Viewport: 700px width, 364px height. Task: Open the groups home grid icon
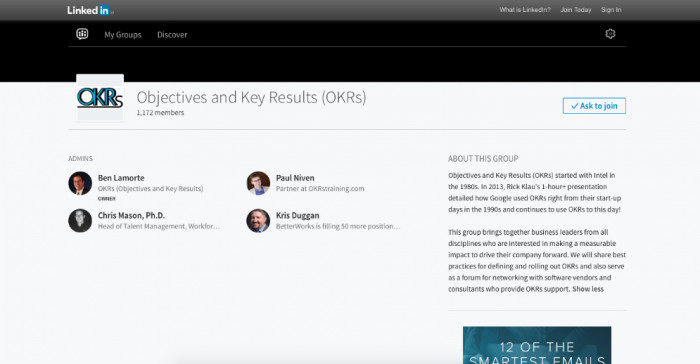82,34
